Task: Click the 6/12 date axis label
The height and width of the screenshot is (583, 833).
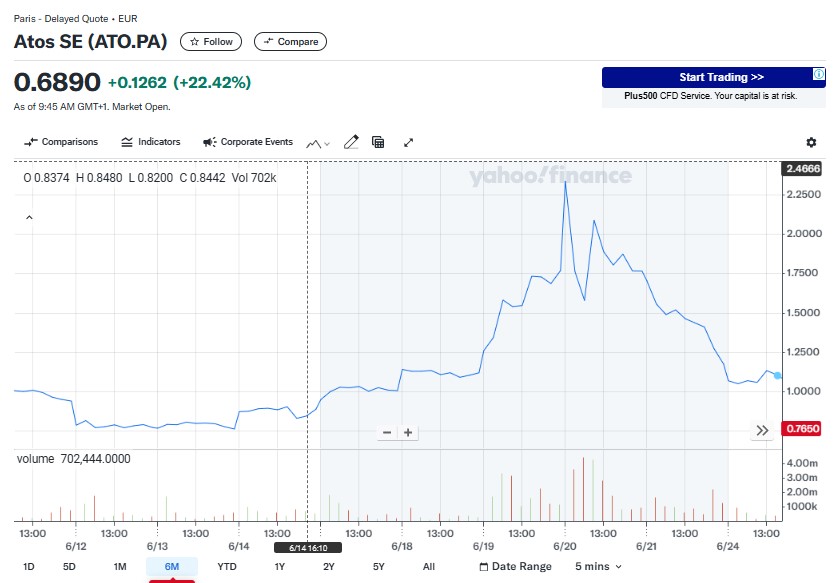Action: click(76, 546)
